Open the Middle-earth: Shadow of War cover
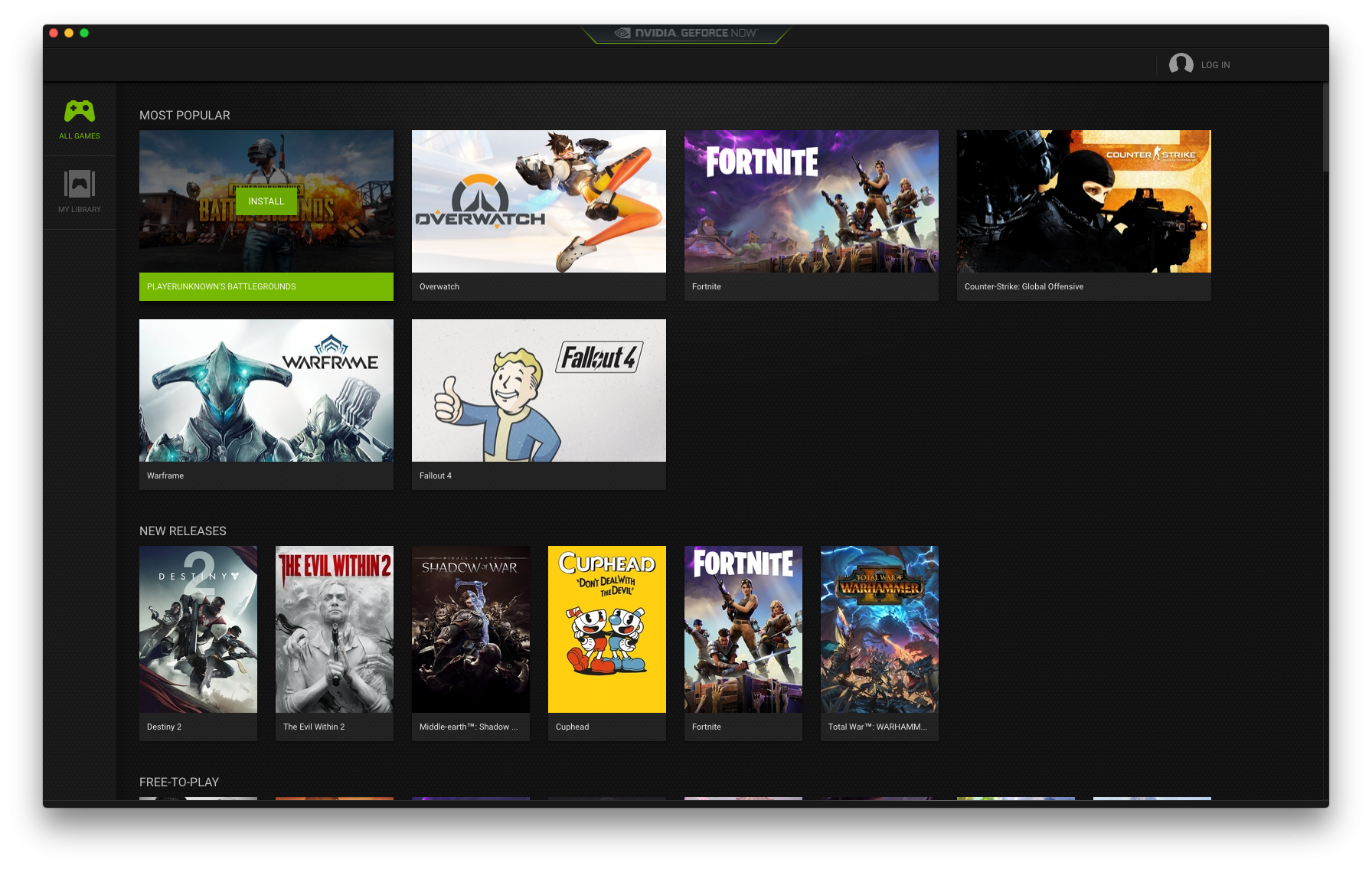The width and height of the screenshot is (1372, 869). coord(471,629)
